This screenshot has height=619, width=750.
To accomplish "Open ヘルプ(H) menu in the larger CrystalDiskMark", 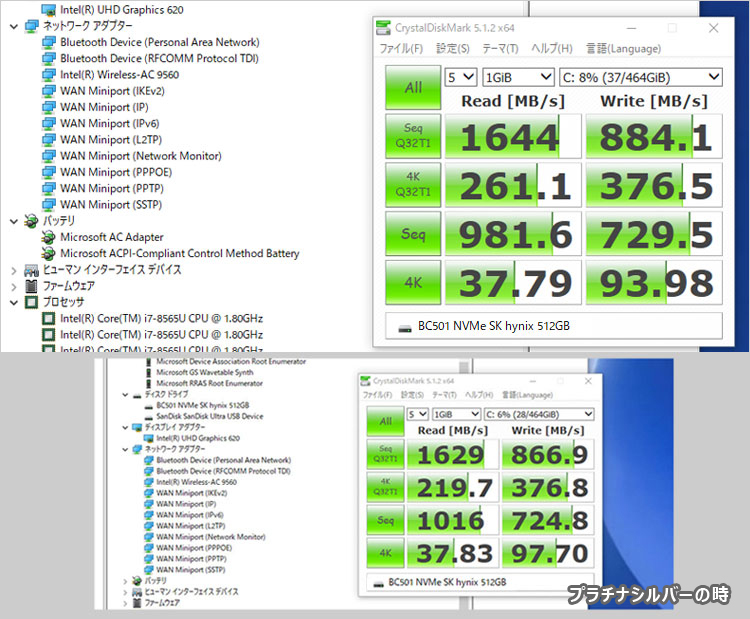I will click(x=551, y=48).
